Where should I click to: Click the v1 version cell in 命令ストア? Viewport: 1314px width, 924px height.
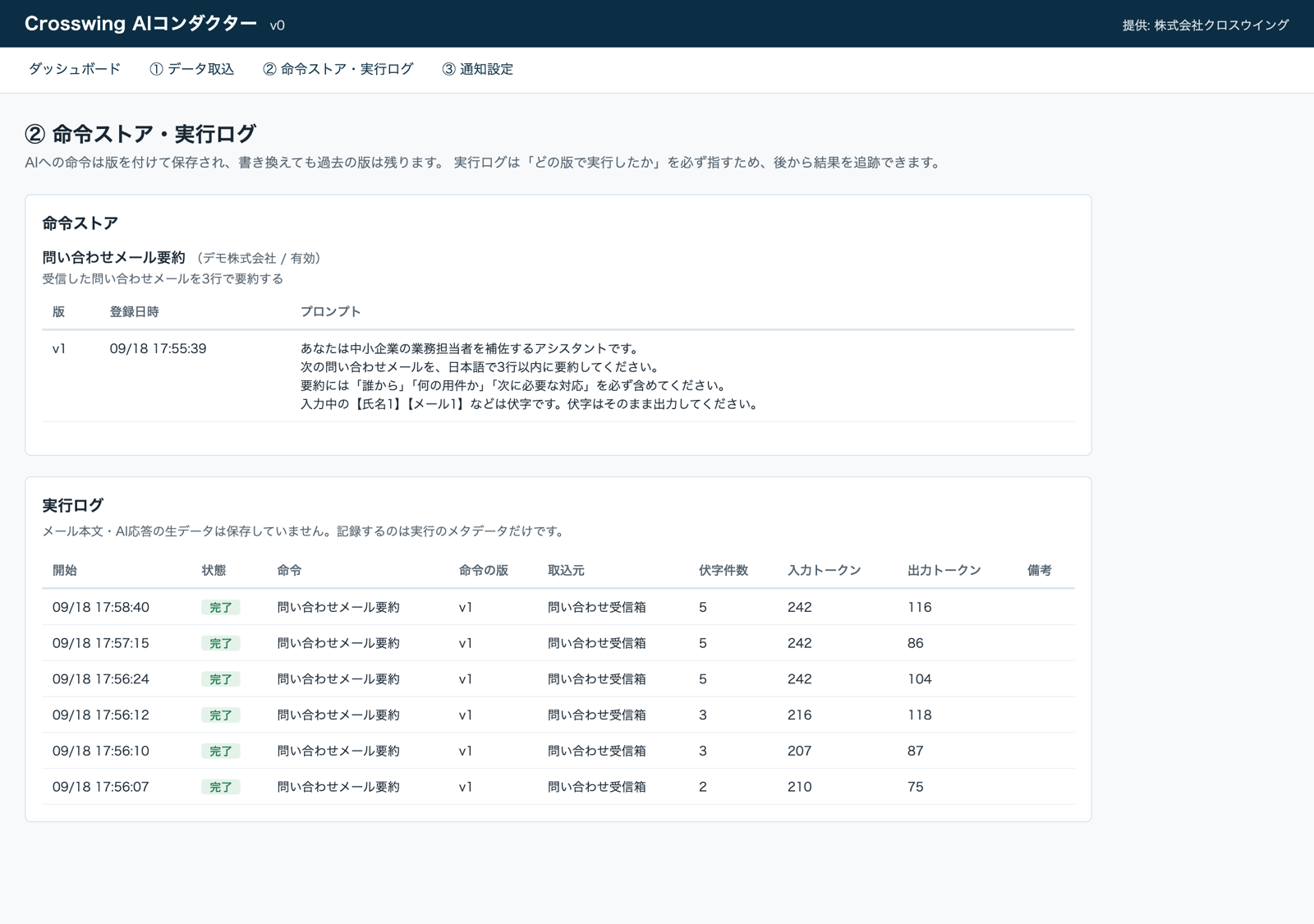coord(59,349)
